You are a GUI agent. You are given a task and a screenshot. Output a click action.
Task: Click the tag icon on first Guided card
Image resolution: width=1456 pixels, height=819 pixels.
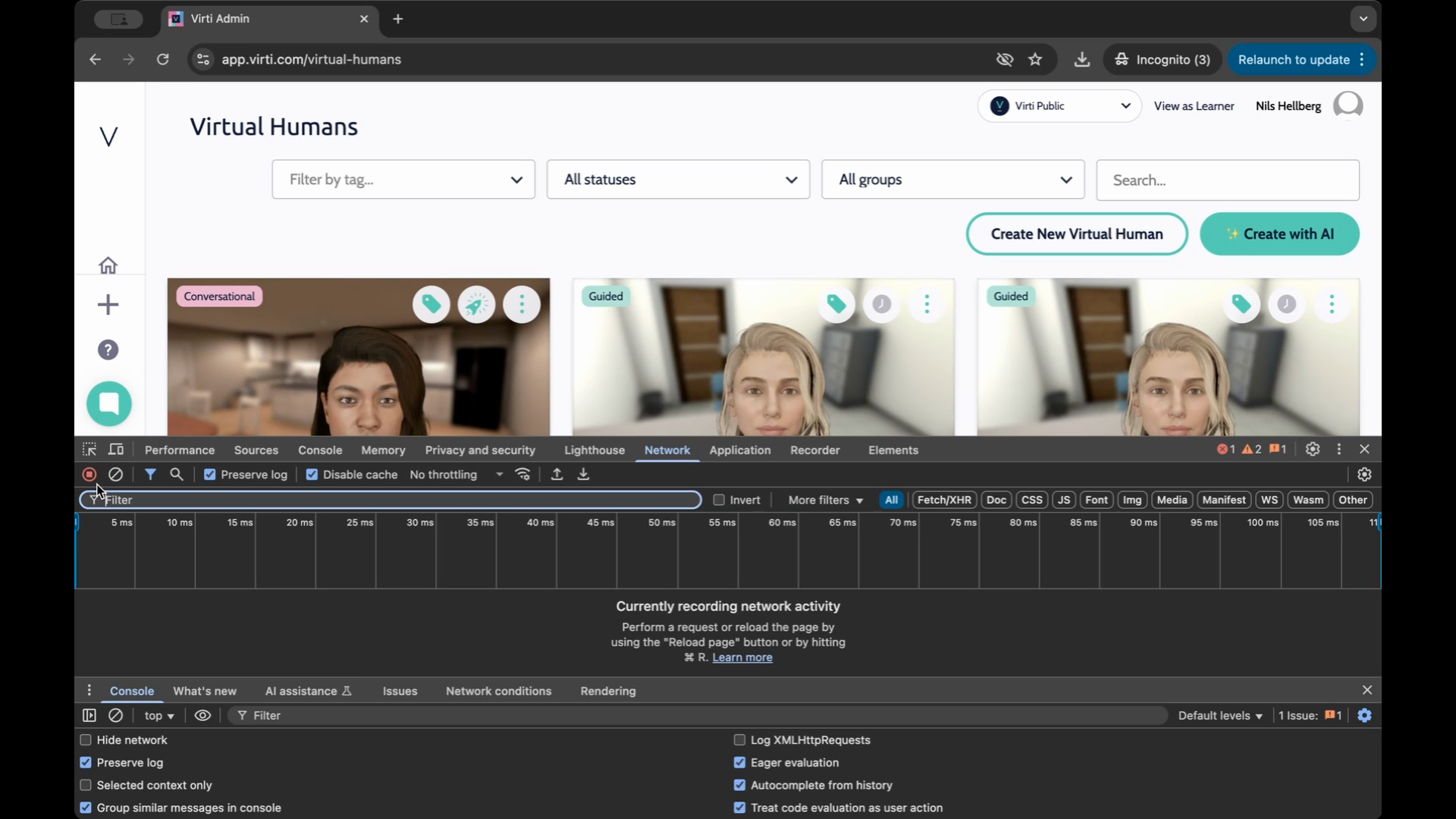(836, 305)
